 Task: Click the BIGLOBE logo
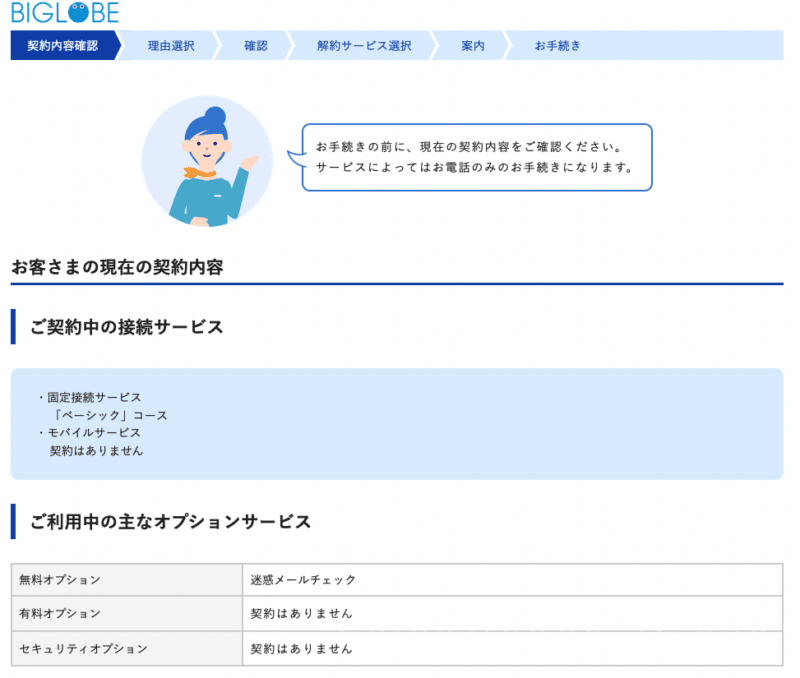pyautogui.click(x=65, y=13)
